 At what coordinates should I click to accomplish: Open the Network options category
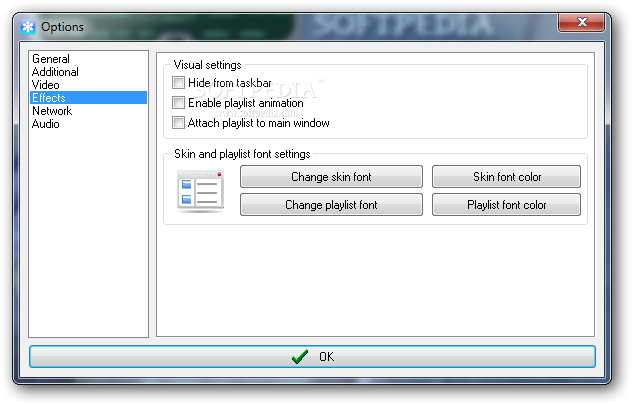tap(88, 111)
